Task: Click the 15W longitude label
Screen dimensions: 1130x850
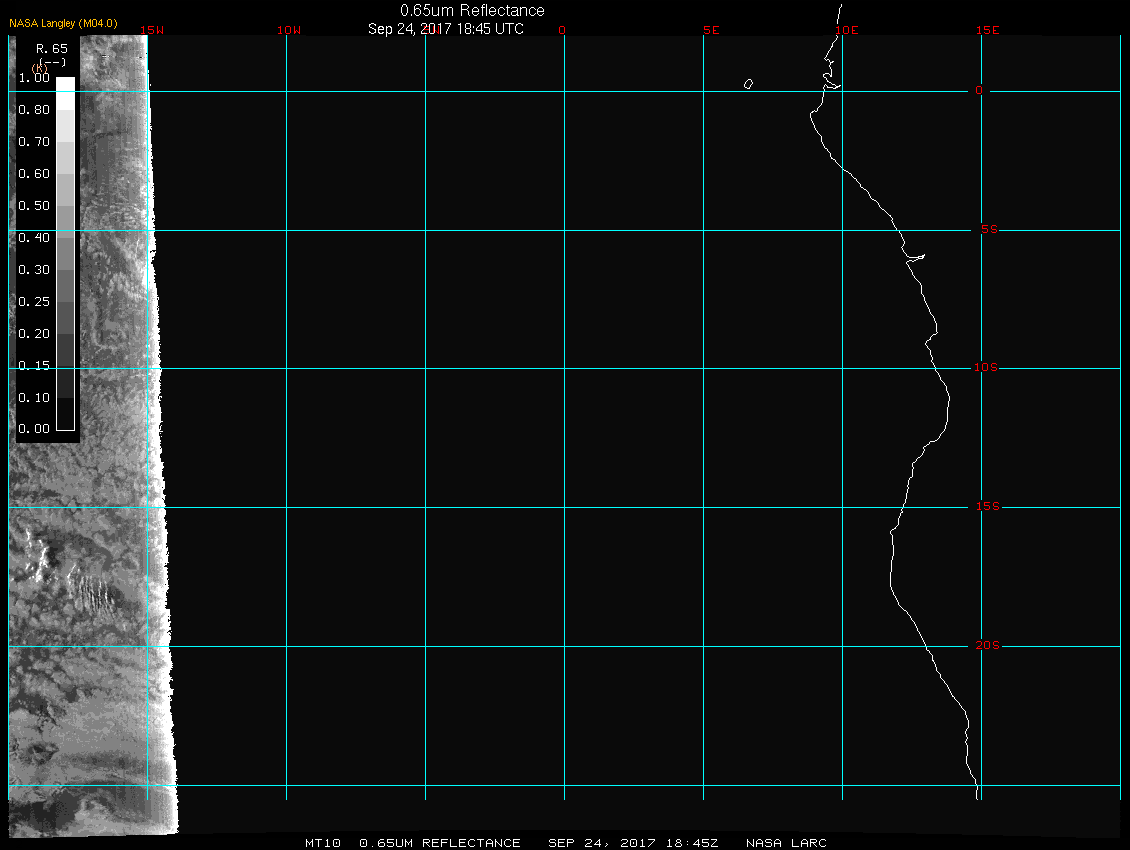Action: pyautogui.click(x=152, y=30)
